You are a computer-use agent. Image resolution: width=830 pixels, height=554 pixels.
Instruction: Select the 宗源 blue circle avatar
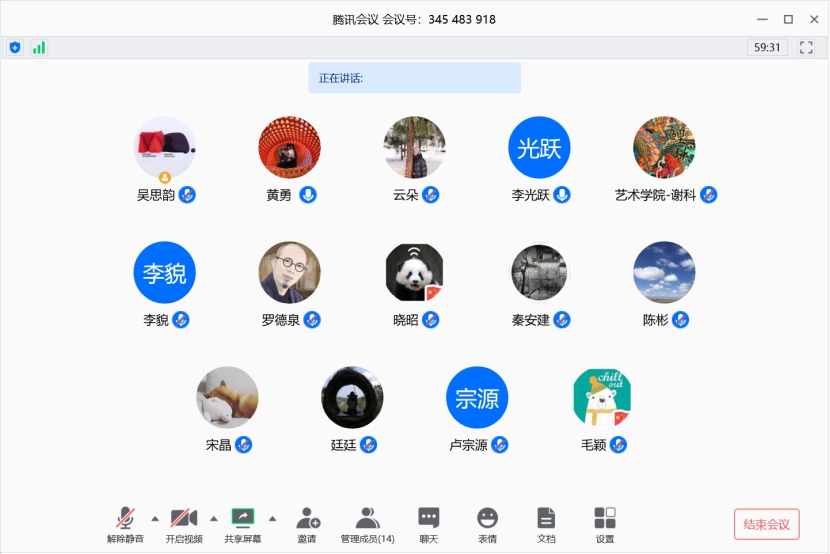(477, 397)
